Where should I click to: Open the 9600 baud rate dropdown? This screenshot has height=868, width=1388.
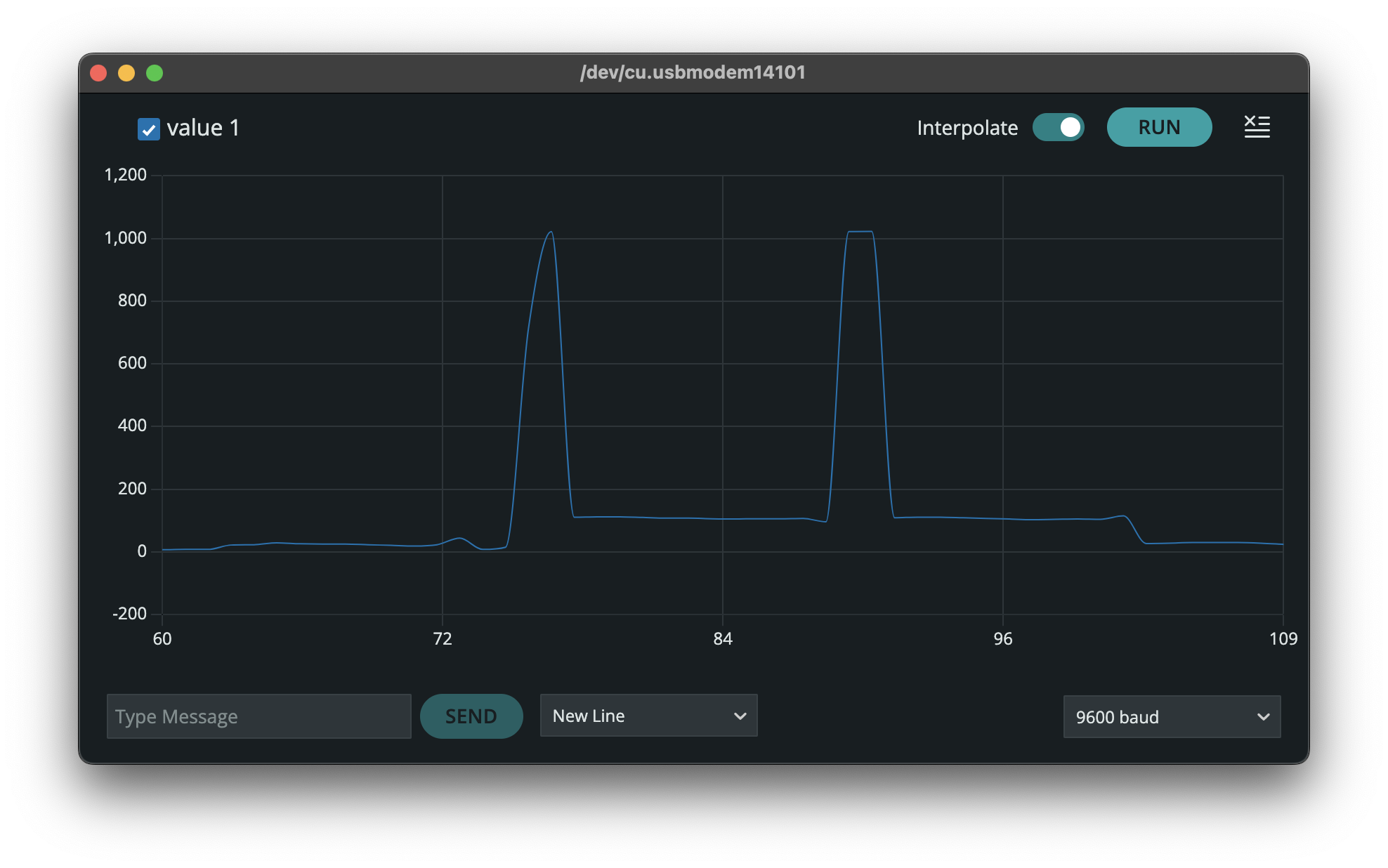[1171, 717]
